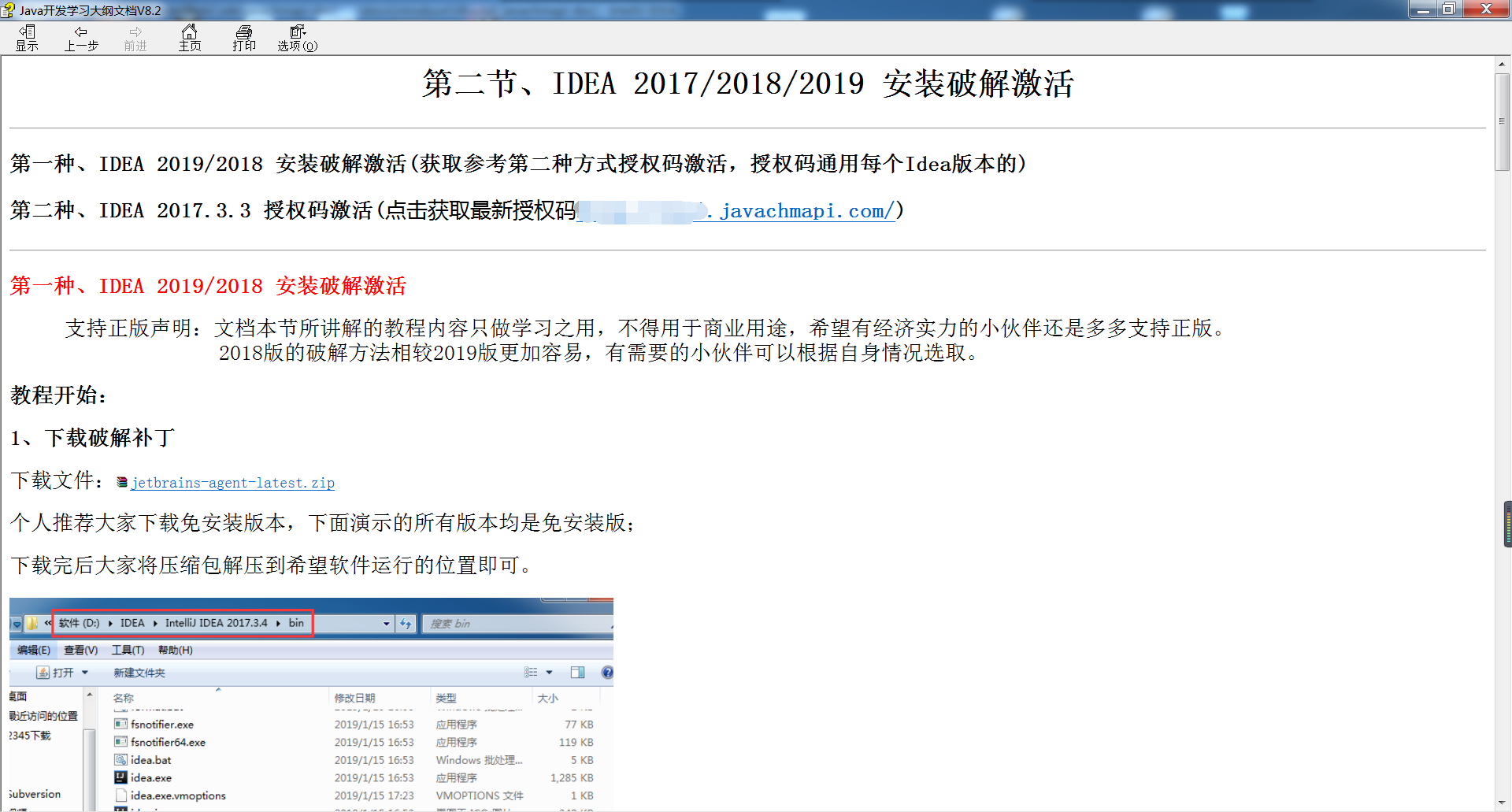Click the embedded Explorer screenshot image
The width and height of the screenshot is (1512, 812).
(311, 704)
